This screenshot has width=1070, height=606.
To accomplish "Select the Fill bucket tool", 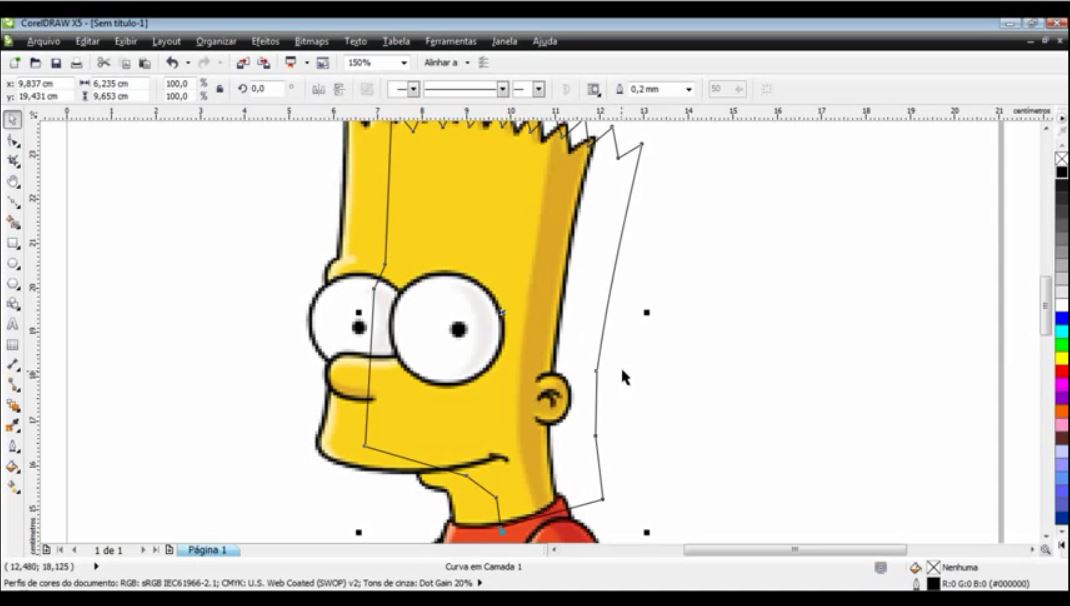I will tap(12, 467).
